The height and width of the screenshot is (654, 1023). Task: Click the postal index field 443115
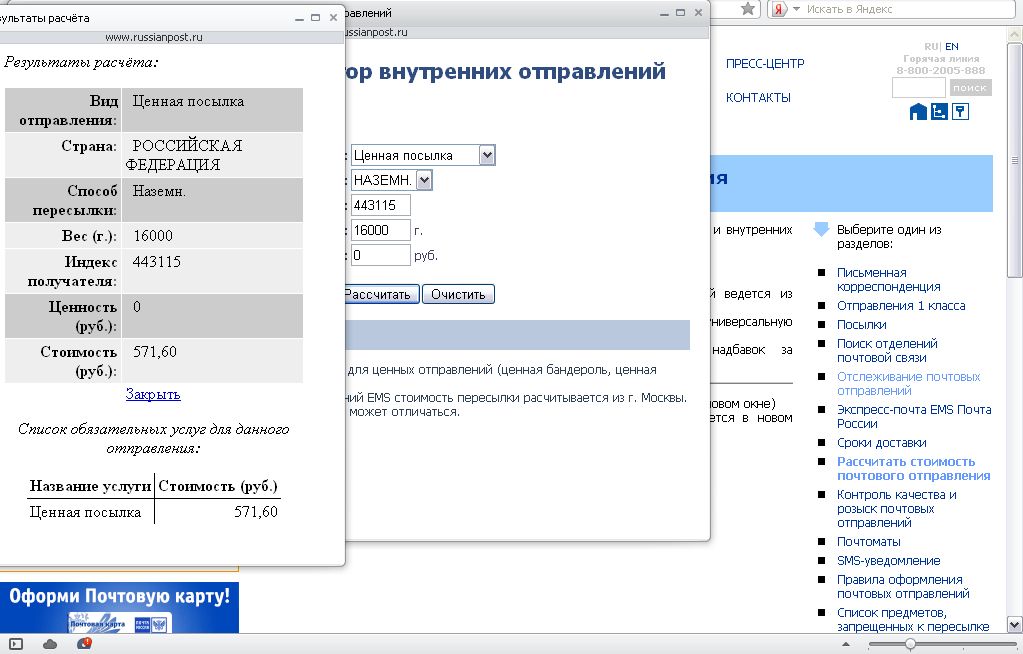[x=381, y=205]
